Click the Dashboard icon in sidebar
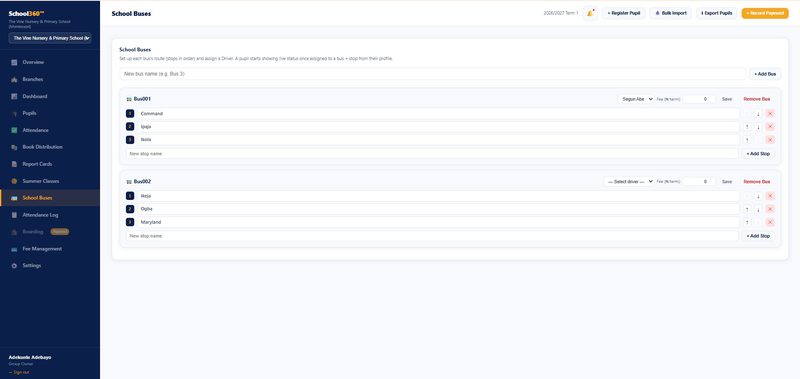The height and width of the screenshot is (379, 800). (x=14, y=96)
